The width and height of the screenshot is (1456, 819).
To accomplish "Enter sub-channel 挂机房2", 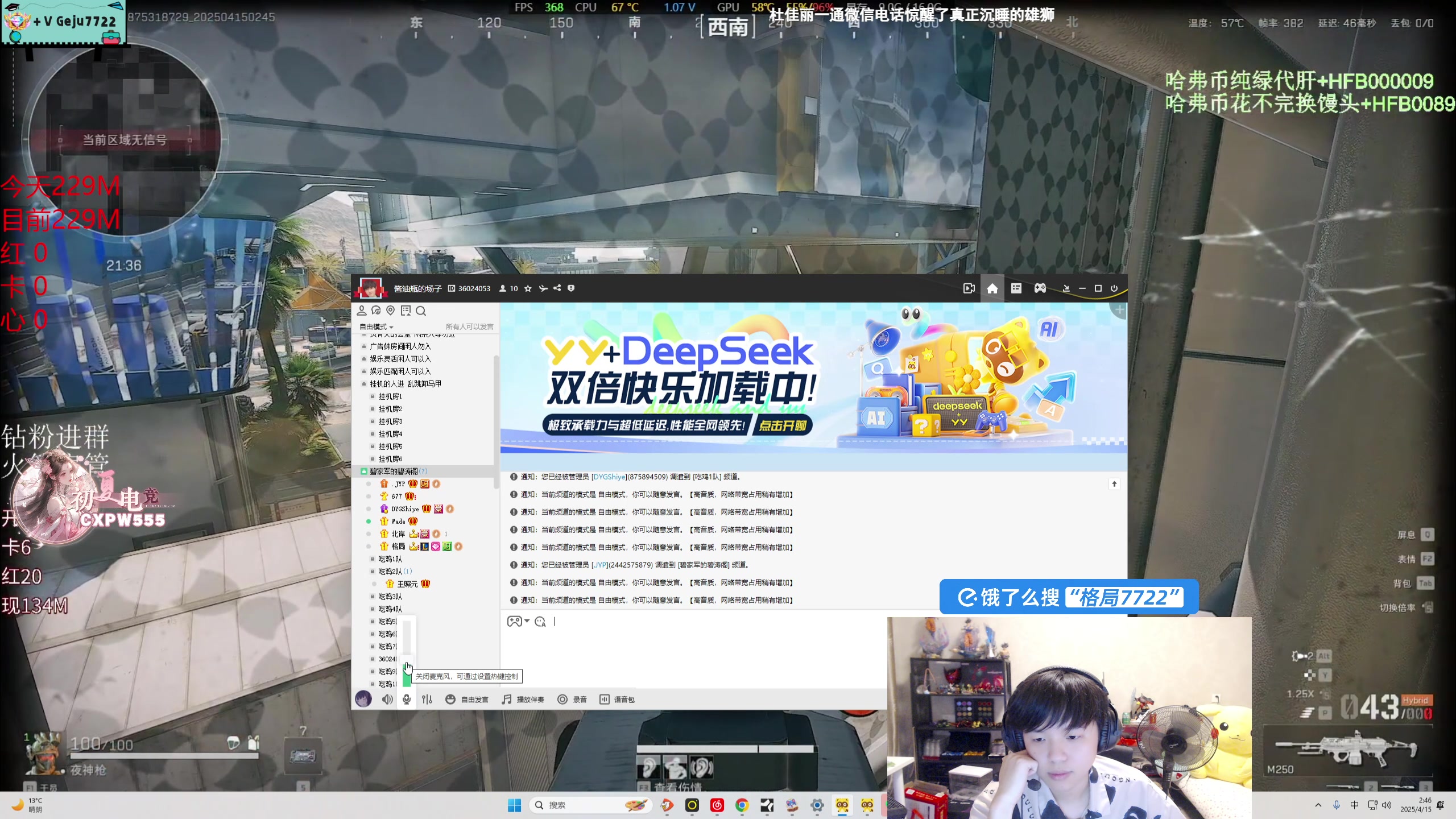I will [x=390, y=409].
